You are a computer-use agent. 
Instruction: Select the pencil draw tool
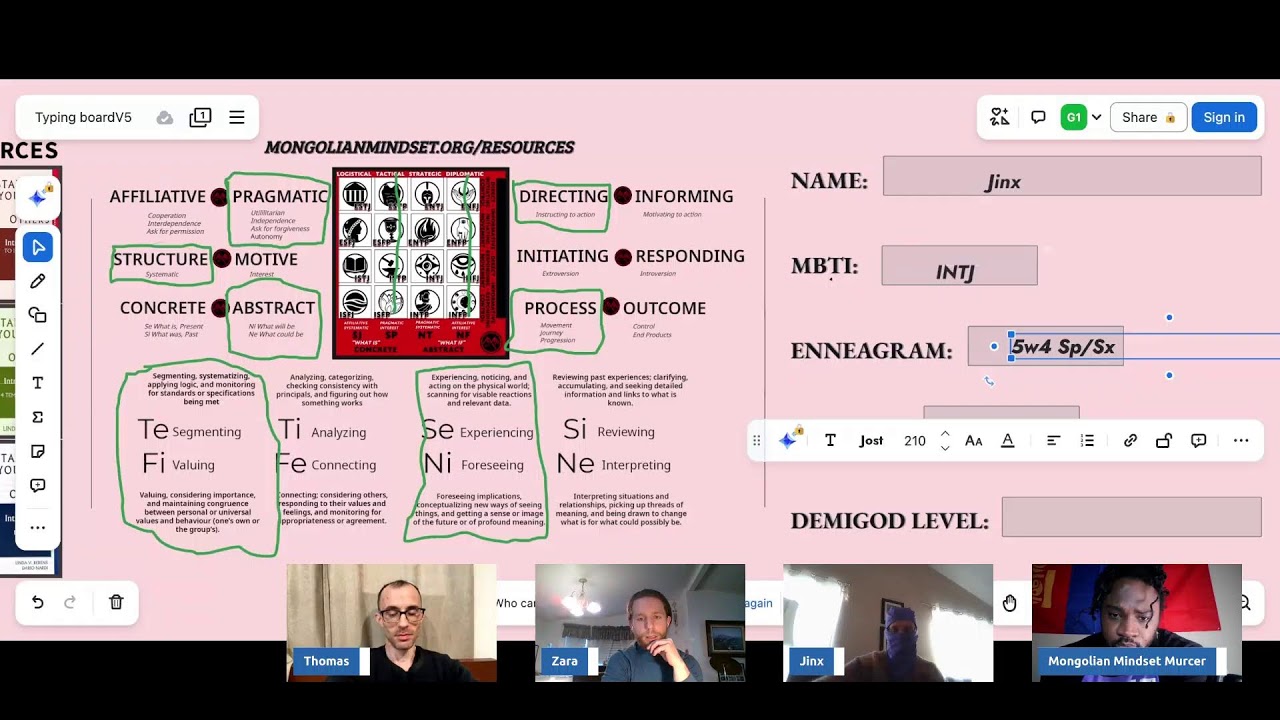[38, 281]
